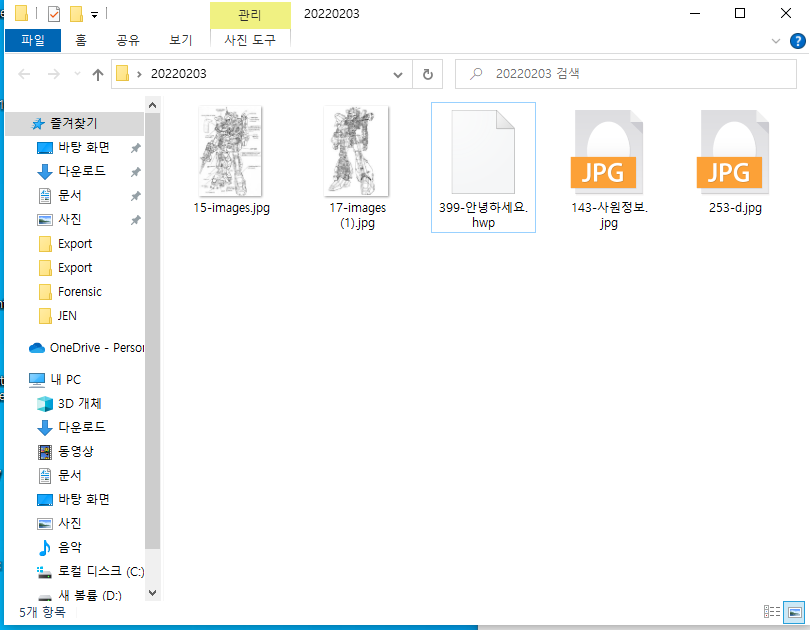810x630 pixels.
Task: Open 다운로드 under 내 PC
Action: coord(82,427)
